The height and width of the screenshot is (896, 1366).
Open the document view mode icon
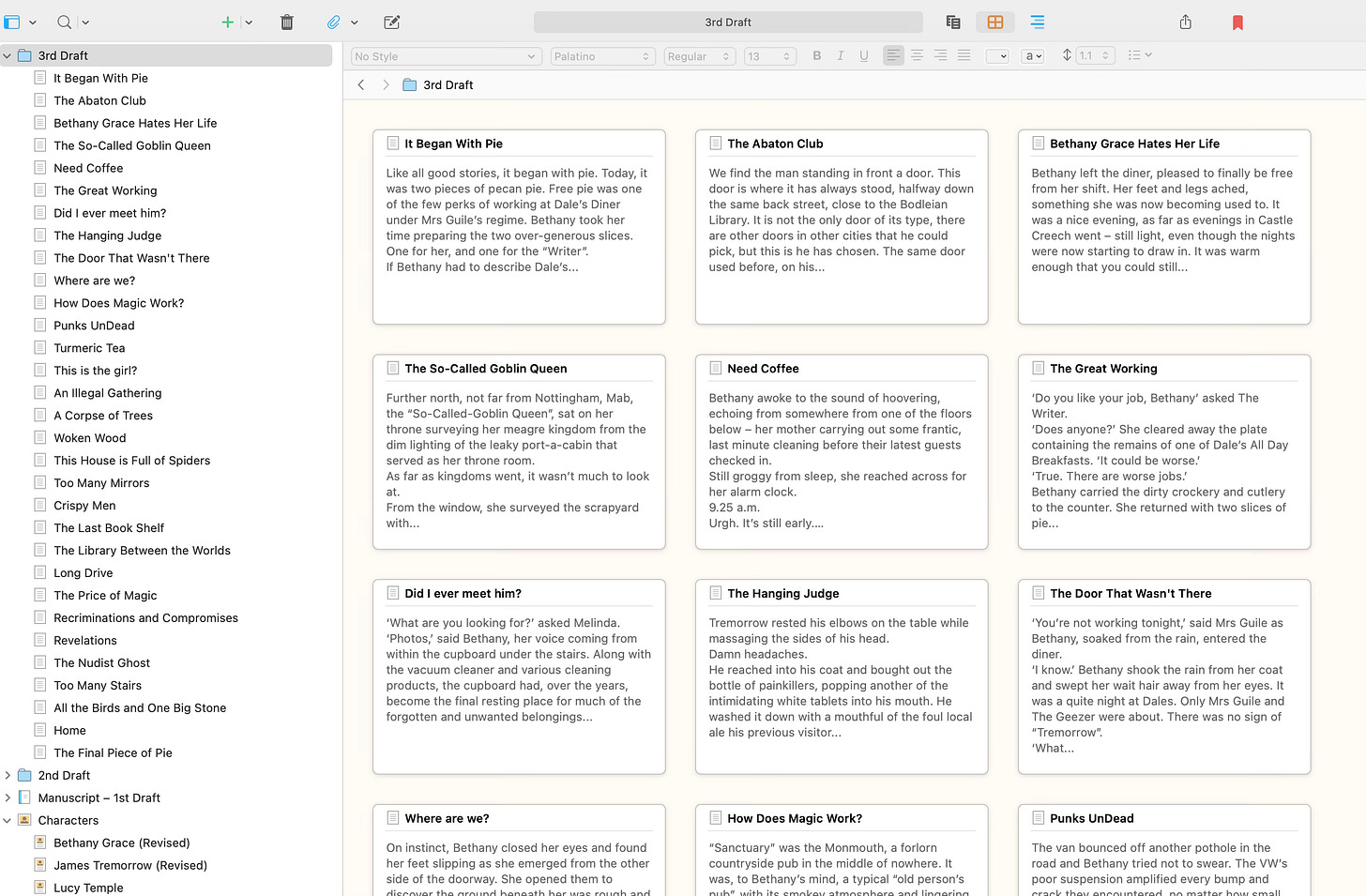pyautogui.click(x=952, y=22)
